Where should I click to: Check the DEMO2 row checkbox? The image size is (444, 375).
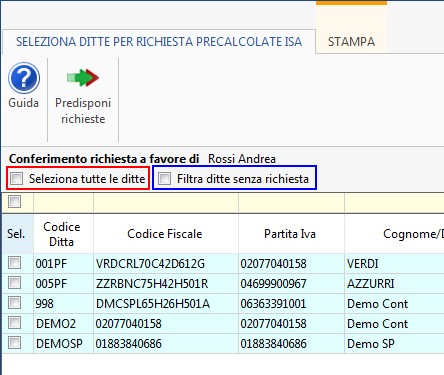[14, 323]
